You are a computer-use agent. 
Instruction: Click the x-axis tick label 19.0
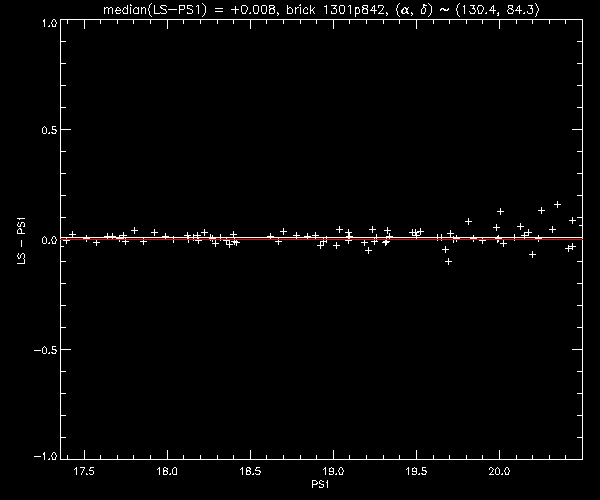tap(333, 471)
